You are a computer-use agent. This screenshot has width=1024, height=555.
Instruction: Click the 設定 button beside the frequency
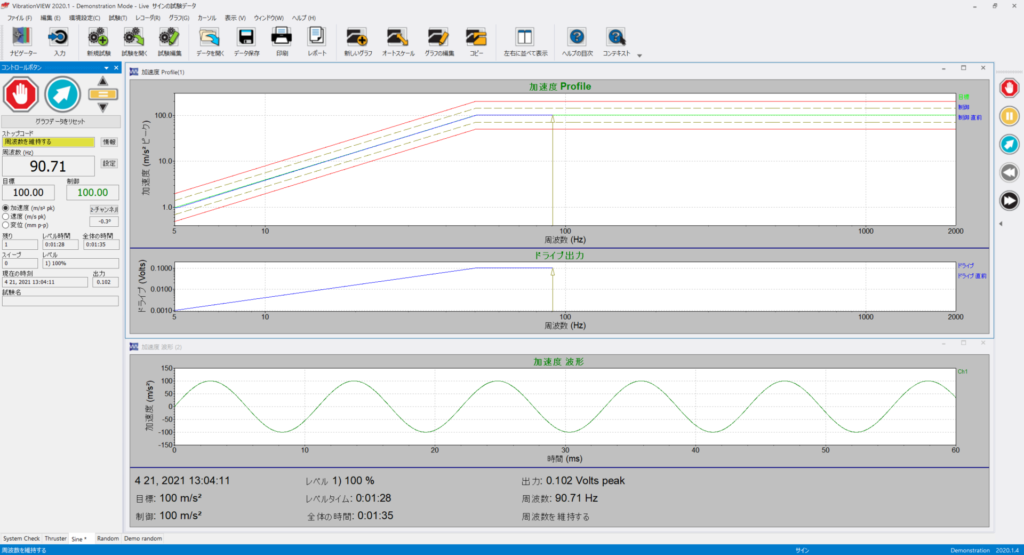pyautogui.click(x=109, y=164)
